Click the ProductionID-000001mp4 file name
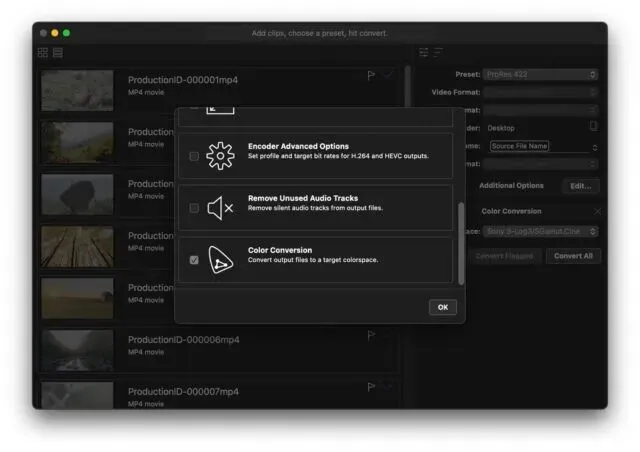This screenshot has width=640, height=452. tap(183, 80)
